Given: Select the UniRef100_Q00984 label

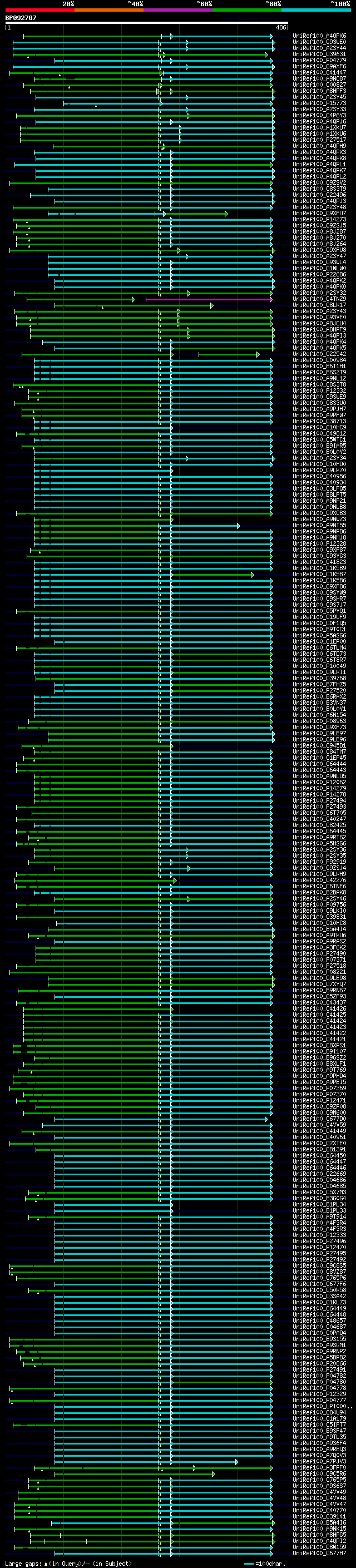Looking at the screenshot, I should (319, 360).
